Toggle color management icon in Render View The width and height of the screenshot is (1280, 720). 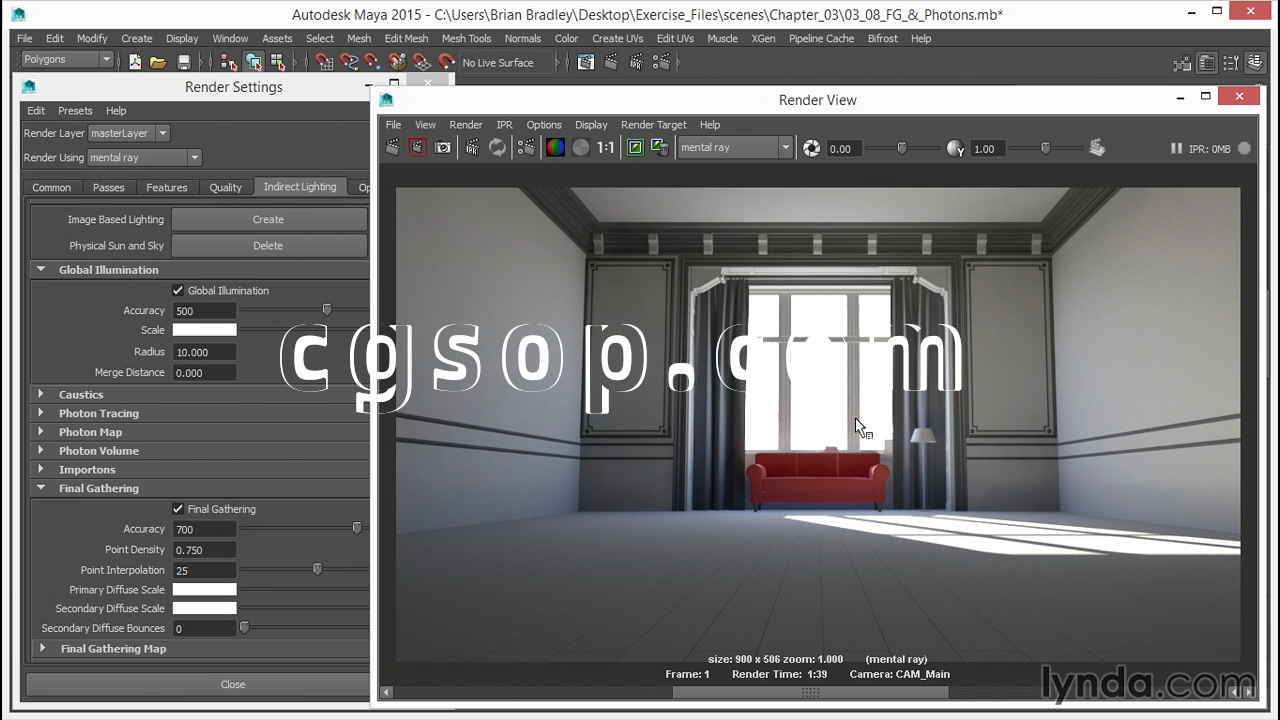[x=1097, y=148]
